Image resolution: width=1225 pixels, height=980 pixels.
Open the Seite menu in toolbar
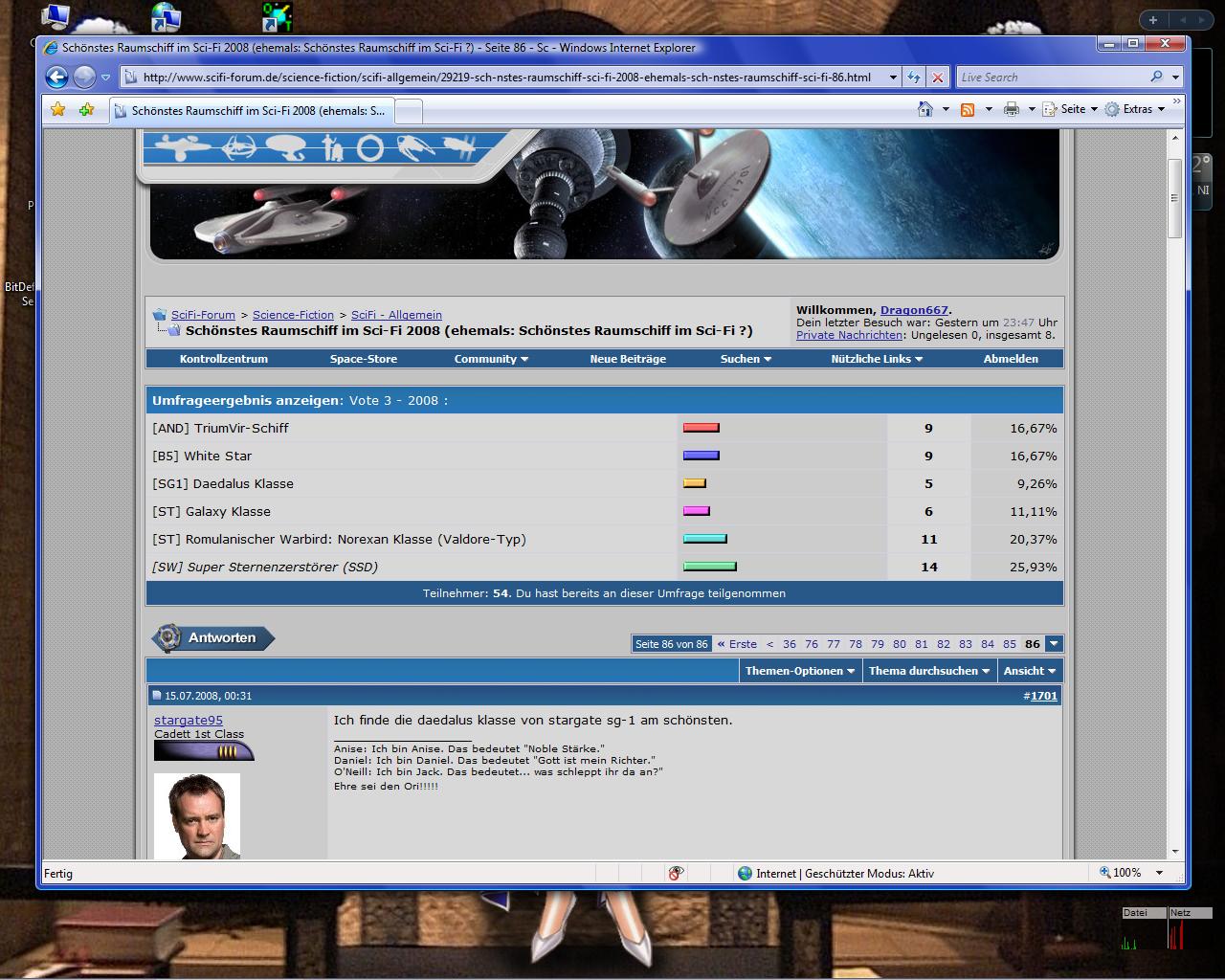click(x=1071, y=109)
